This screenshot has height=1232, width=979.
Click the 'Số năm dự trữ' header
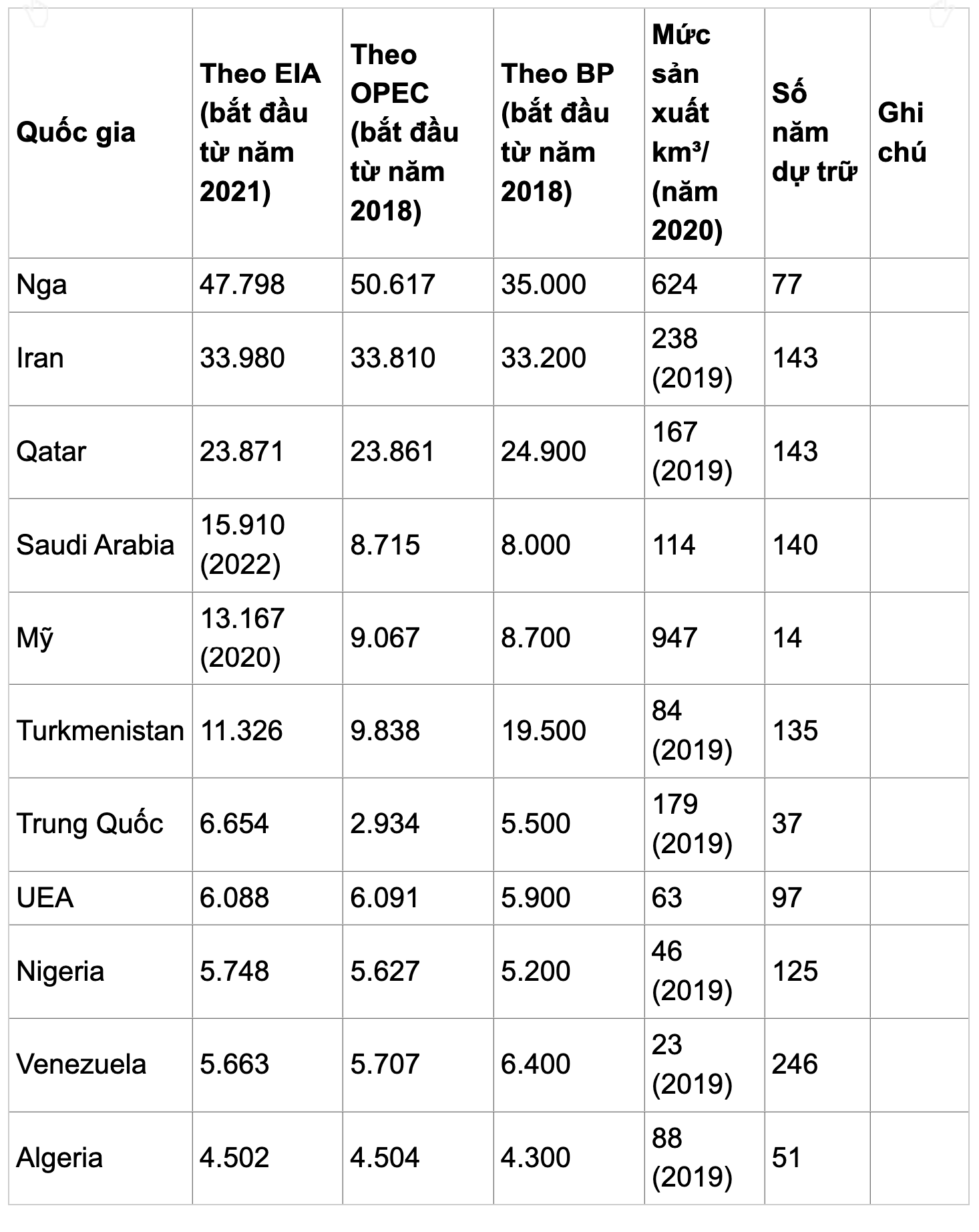coord(817,133)
